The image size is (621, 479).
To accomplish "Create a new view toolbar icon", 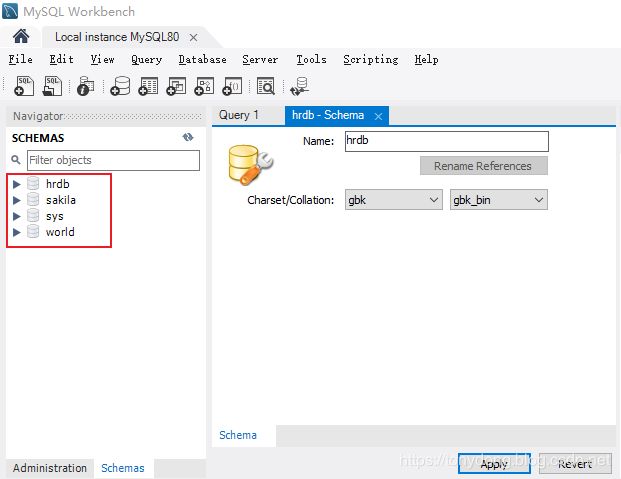I will 176,86.
